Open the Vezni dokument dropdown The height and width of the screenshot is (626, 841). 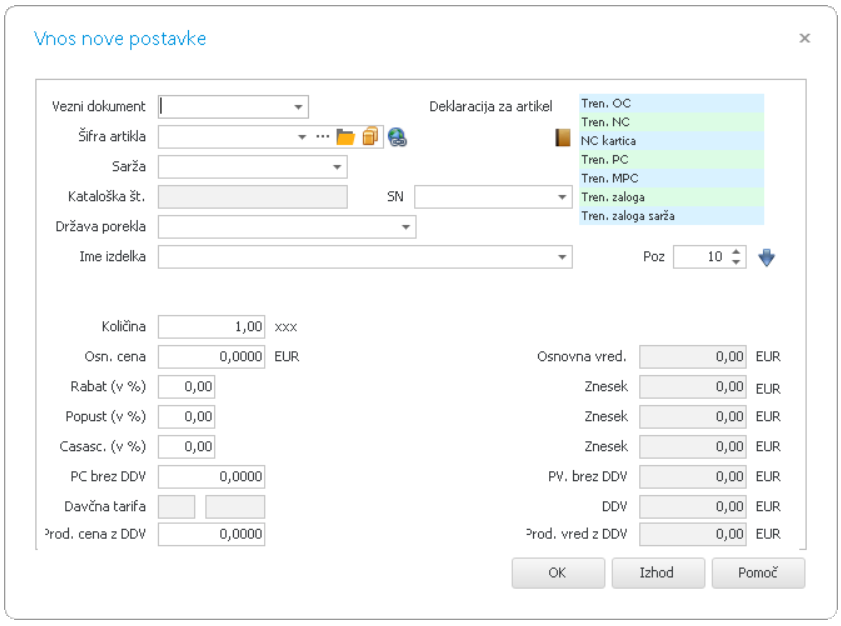point(299,107)
